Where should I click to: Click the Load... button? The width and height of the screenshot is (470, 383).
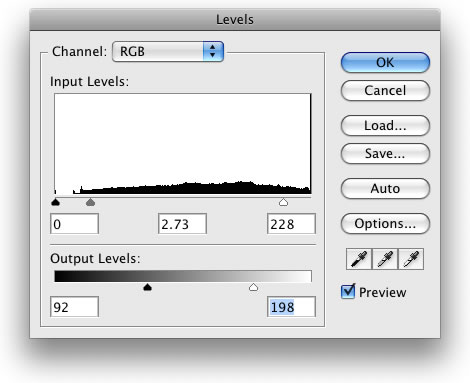385,125
